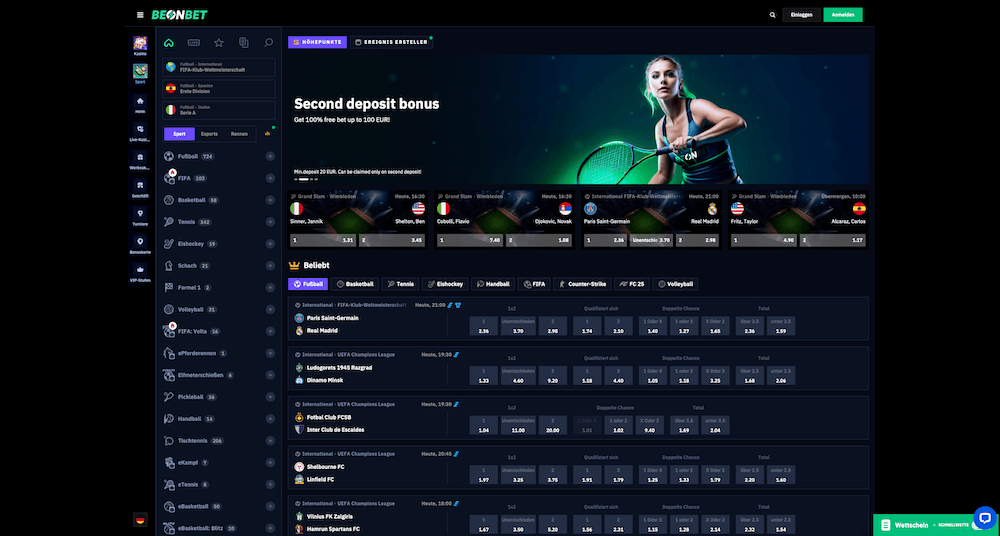Switch to the LIVE events icon
1000x536 pixels.
tap(193, 43)
